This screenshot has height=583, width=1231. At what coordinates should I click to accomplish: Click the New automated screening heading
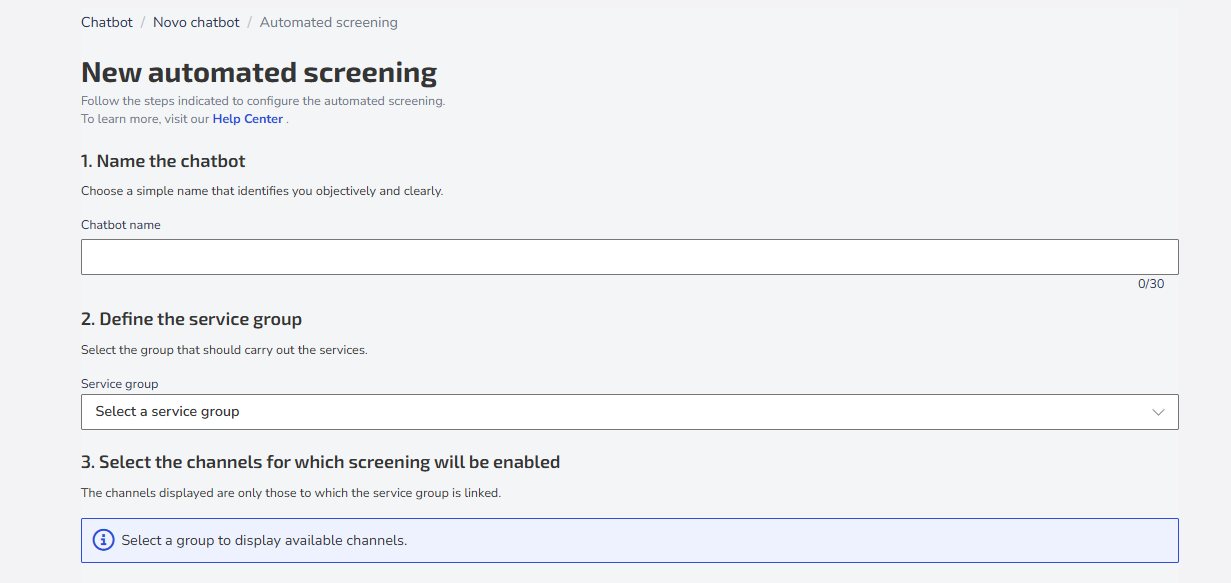click(x=259, y=73)
